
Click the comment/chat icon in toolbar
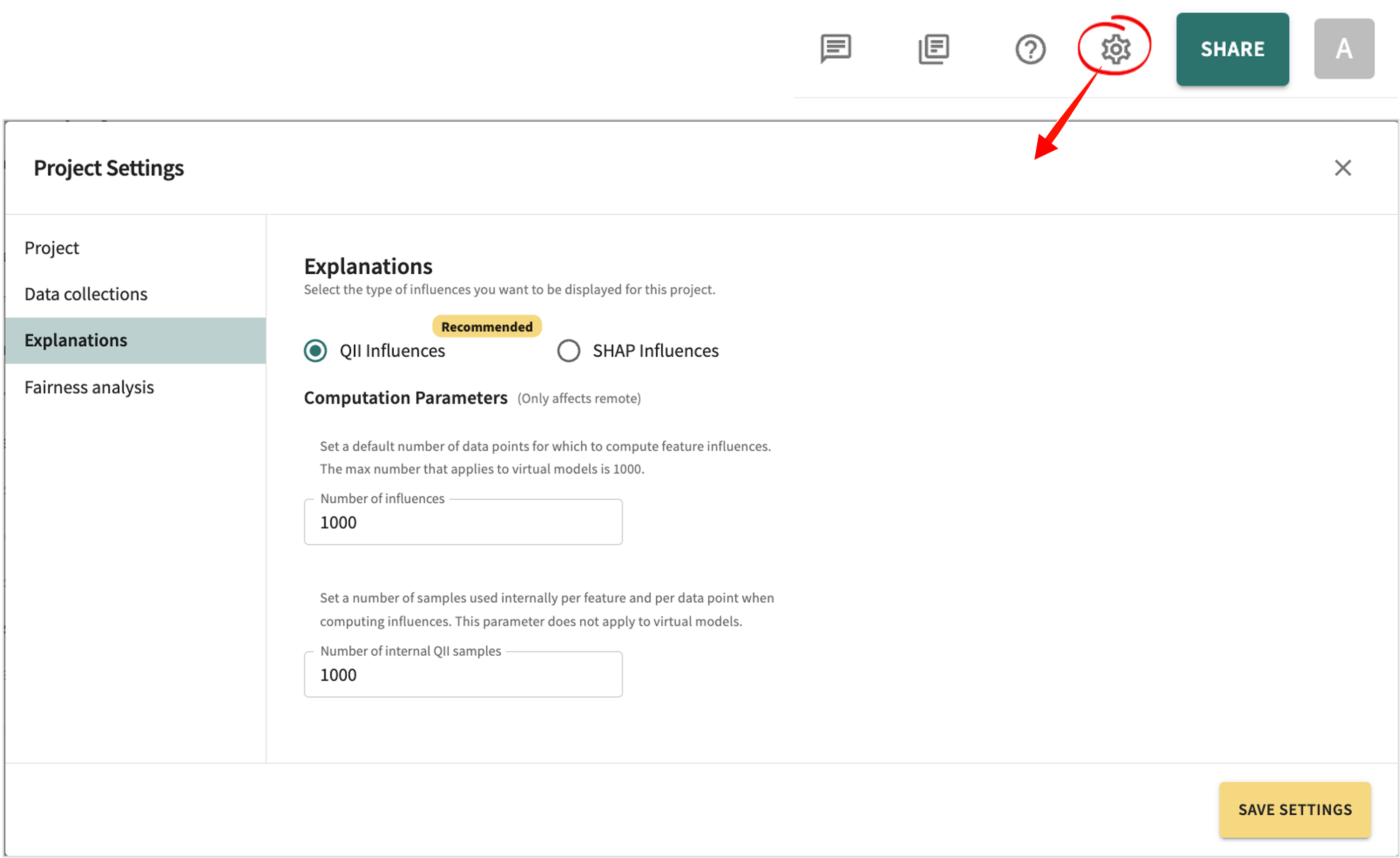[x=835, y=47]
